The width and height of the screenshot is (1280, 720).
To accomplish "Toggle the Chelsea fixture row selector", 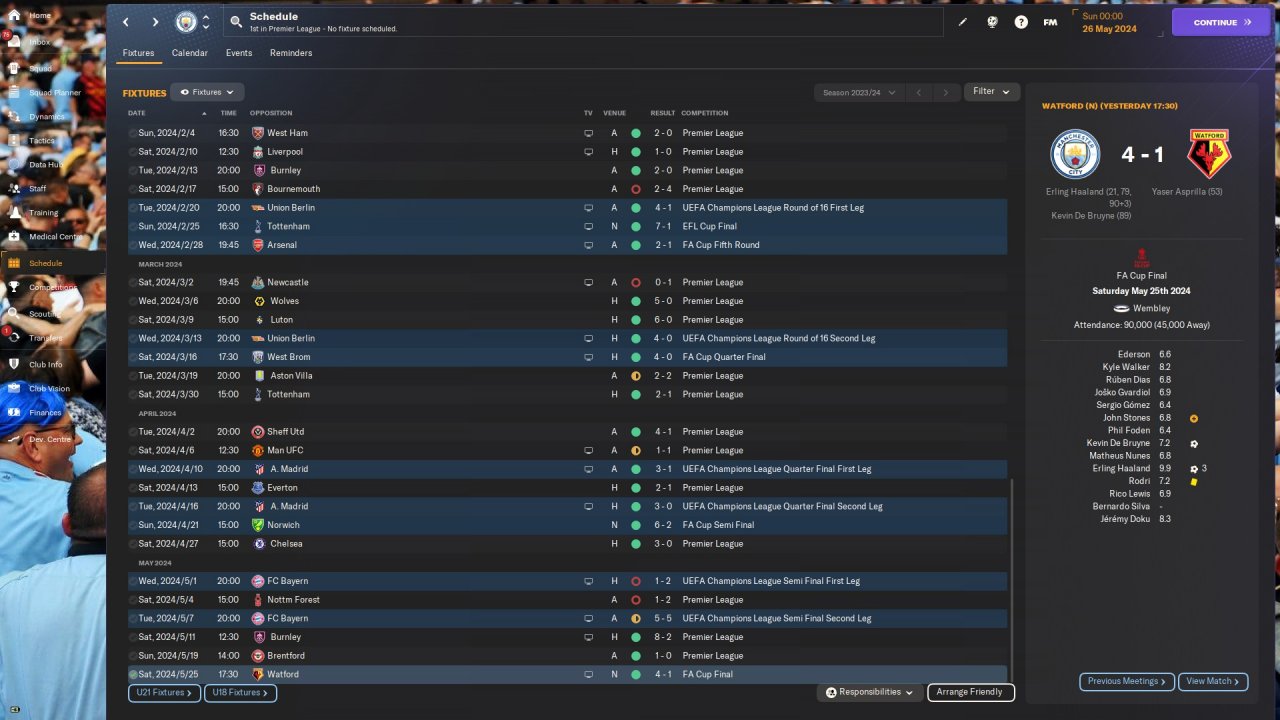I will pos(133,544).
